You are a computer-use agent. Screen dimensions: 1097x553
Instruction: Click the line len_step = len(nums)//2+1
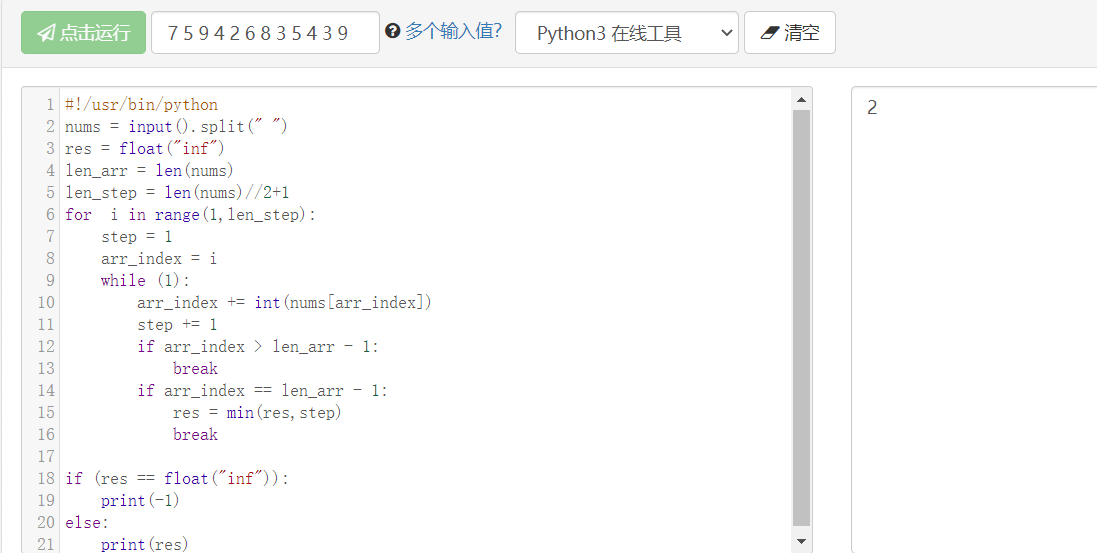tap(177, 192)
